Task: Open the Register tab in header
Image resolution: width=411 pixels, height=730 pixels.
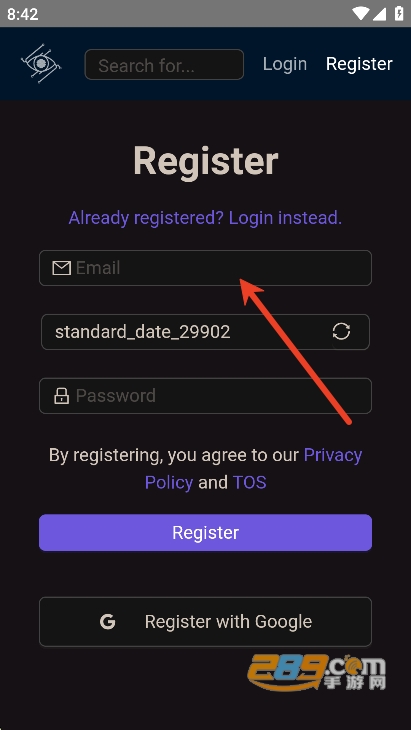Action: 359,64
